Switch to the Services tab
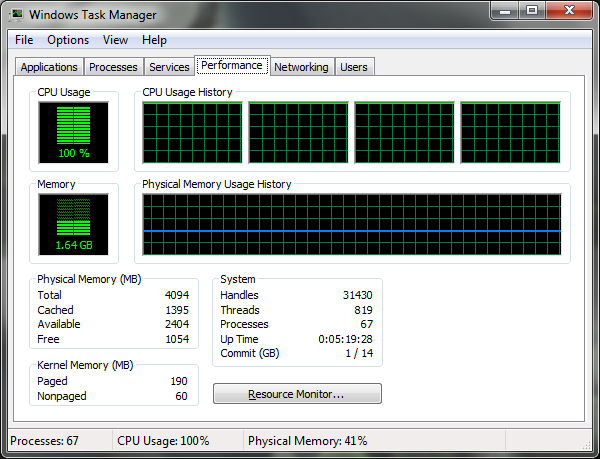This screenshot has height=459, width=600. [x=169, y=67]
